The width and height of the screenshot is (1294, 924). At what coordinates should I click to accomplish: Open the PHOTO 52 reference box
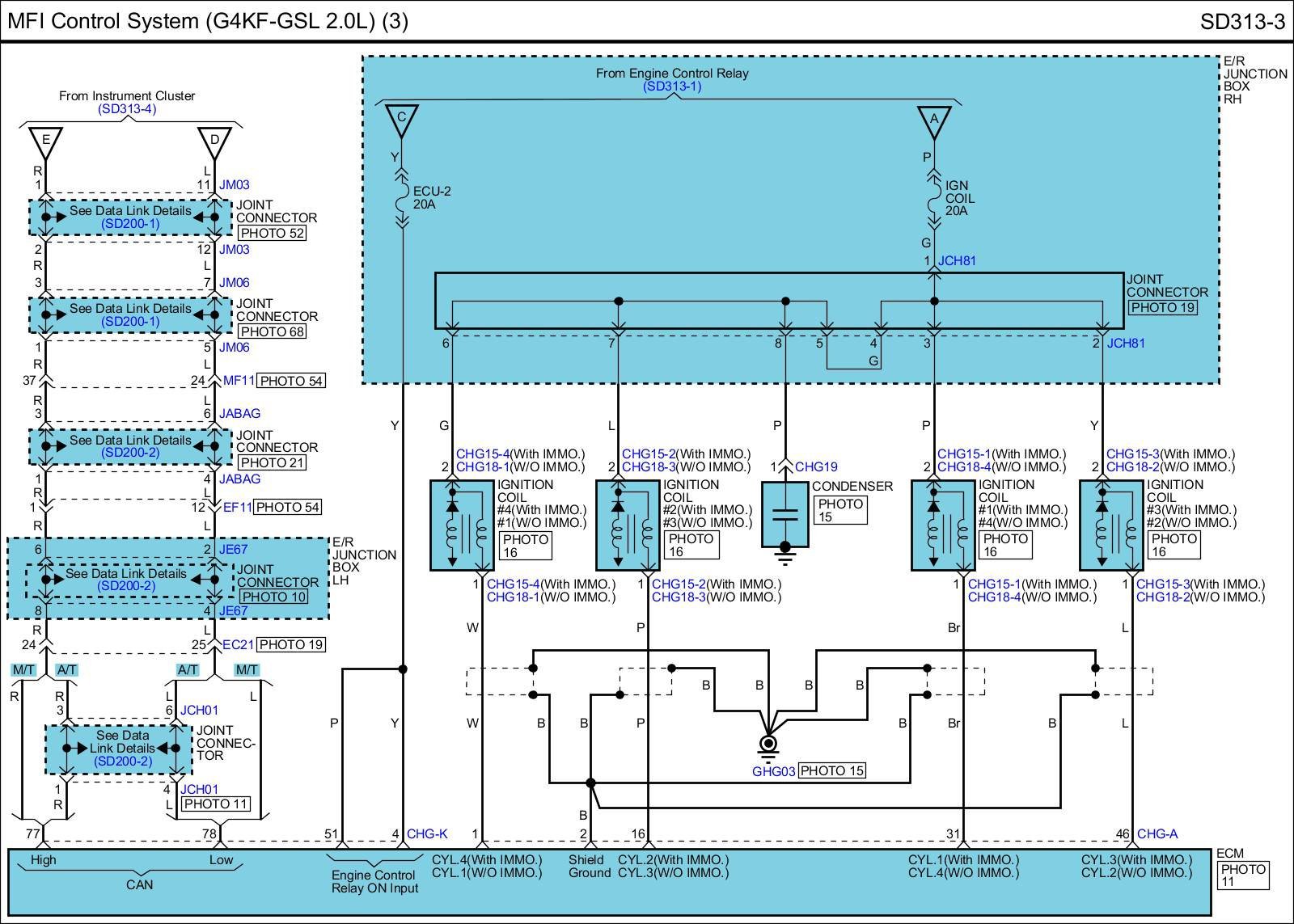[272, 233]
